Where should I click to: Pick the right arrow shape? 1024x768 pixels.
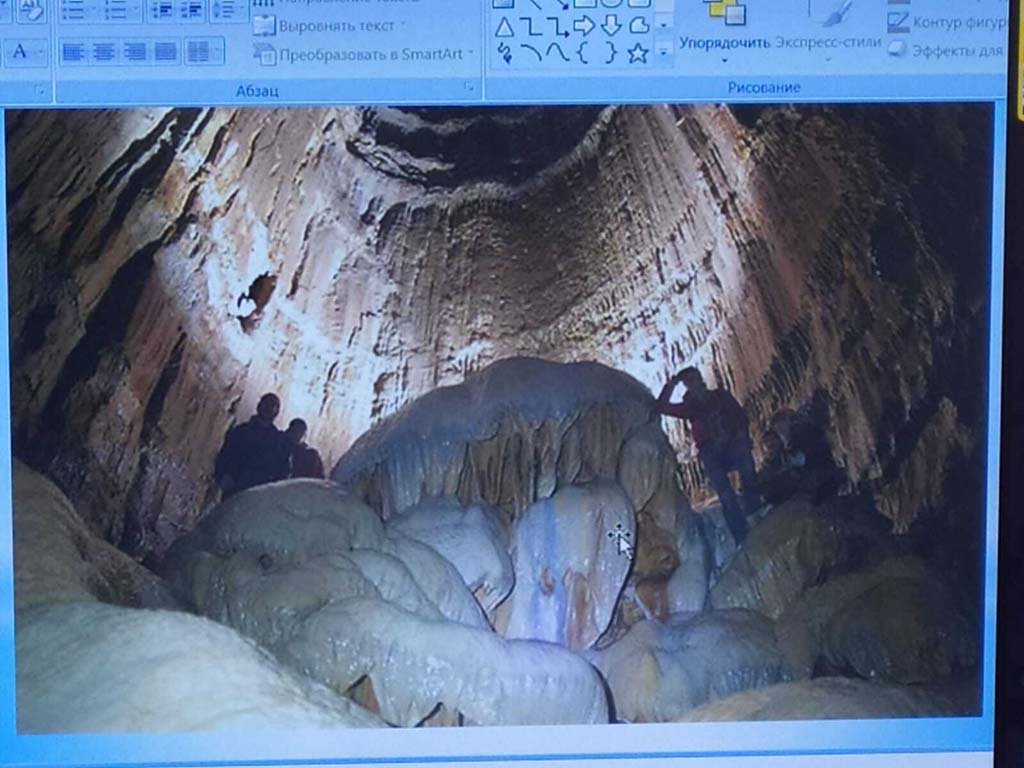click(584, 26)
